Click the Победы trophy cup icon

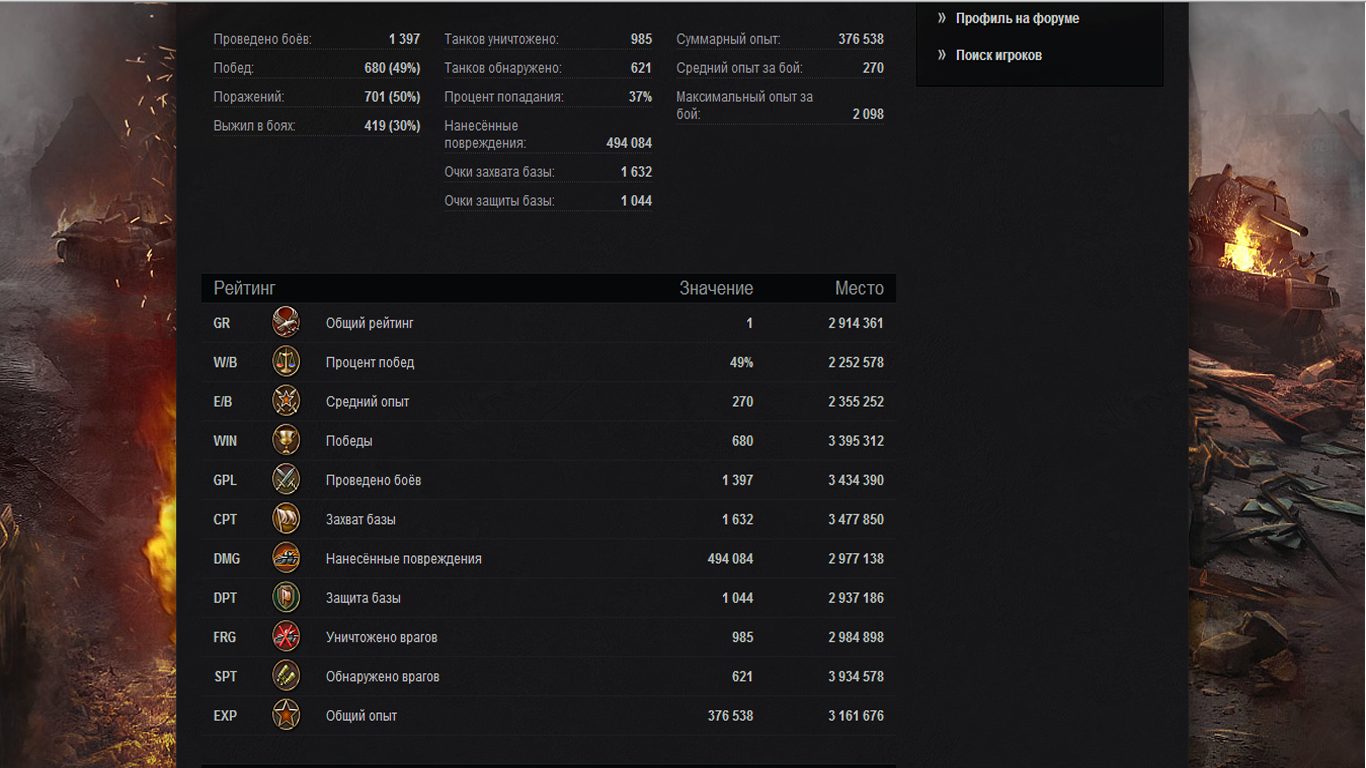coord(286,440)
